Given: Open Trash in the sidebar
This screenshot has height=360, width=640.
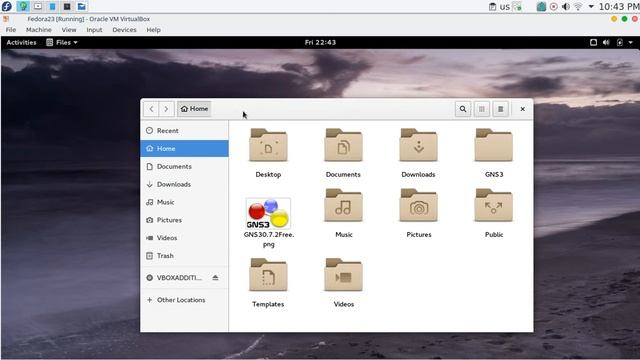Looking at the screenshot, I should 184,256.
